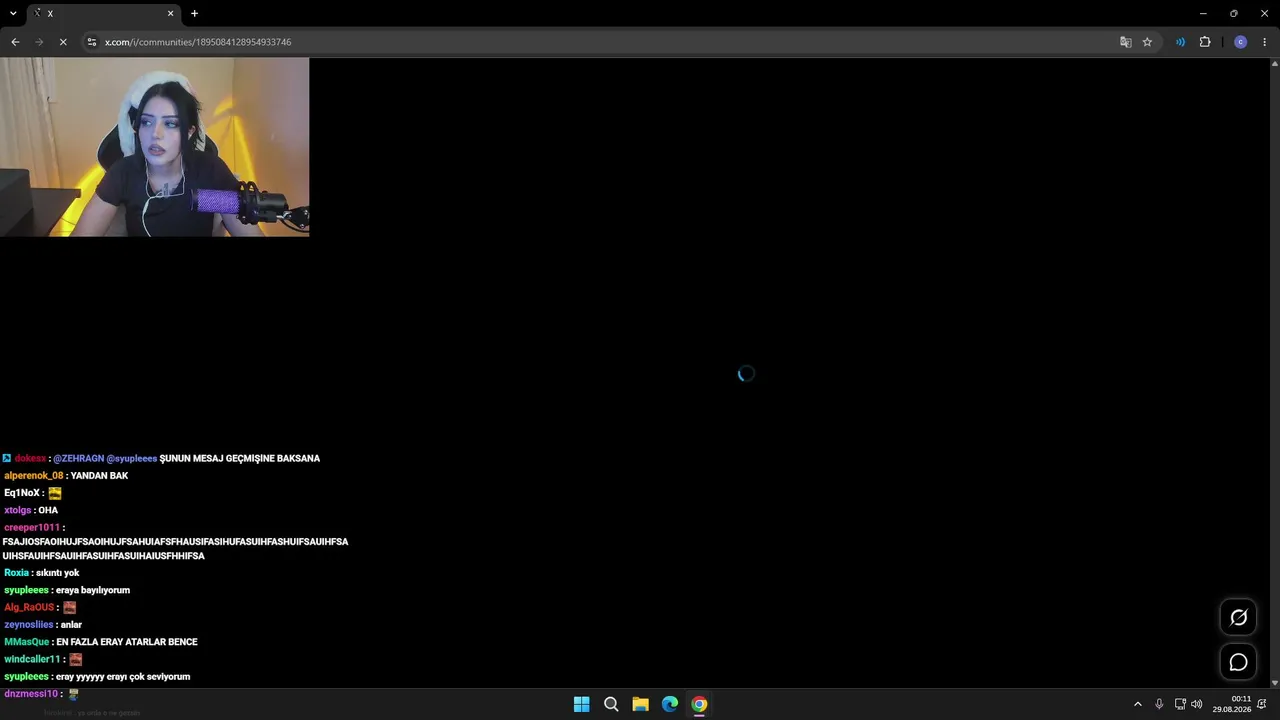
Task: Click the windcaller11 chat username
Action: click(32, 659)
